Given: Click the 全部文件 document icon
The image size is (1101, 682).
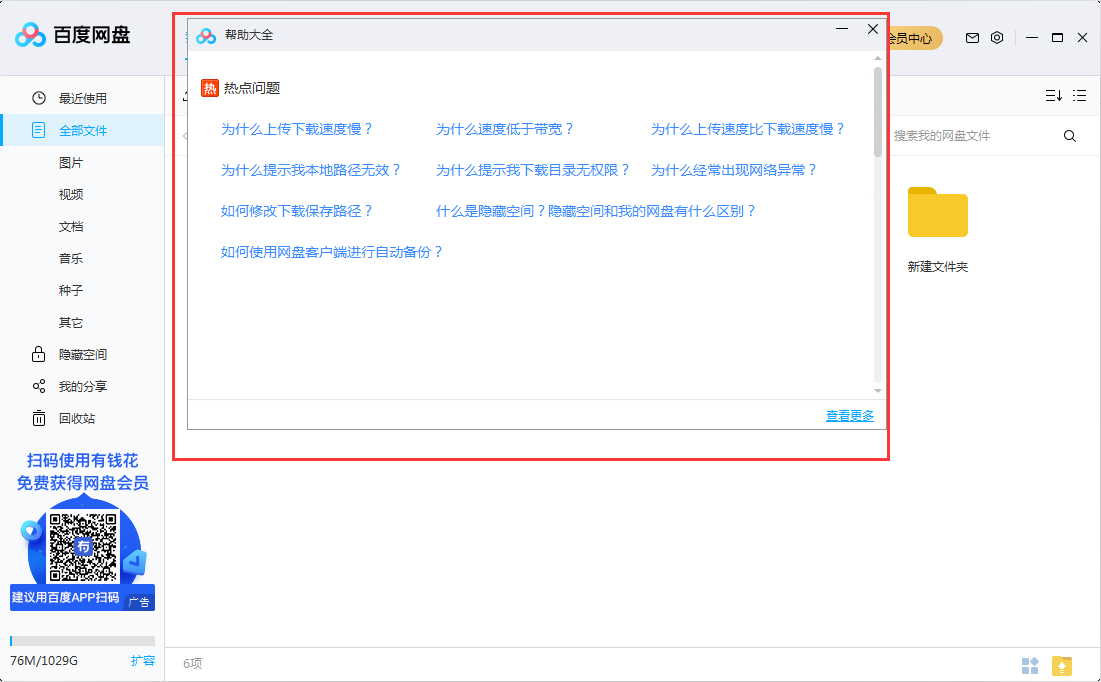Looking at the screenshot, I should [x=39, y=130].
